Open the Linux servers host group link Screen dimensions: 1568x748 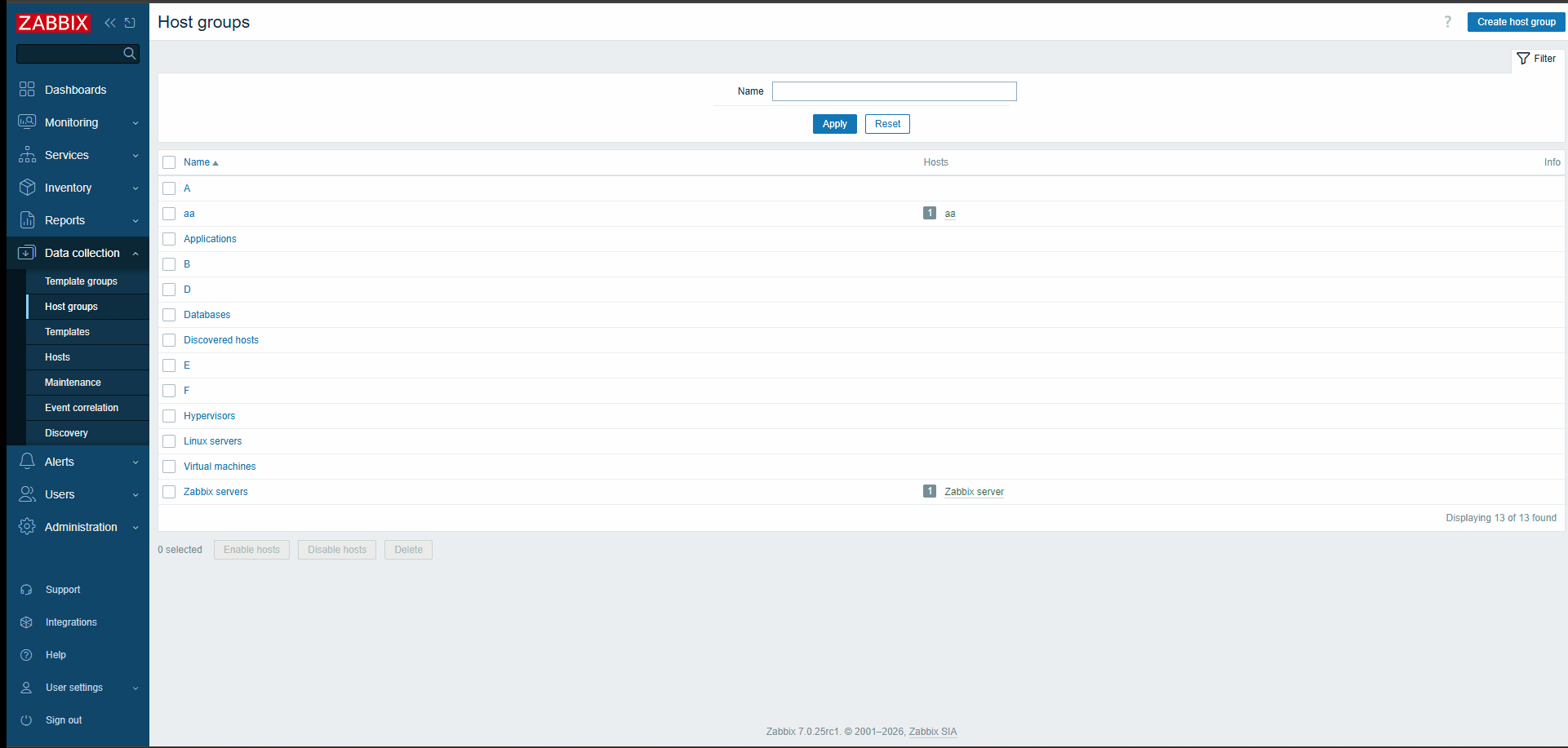(x=212, y=441)
